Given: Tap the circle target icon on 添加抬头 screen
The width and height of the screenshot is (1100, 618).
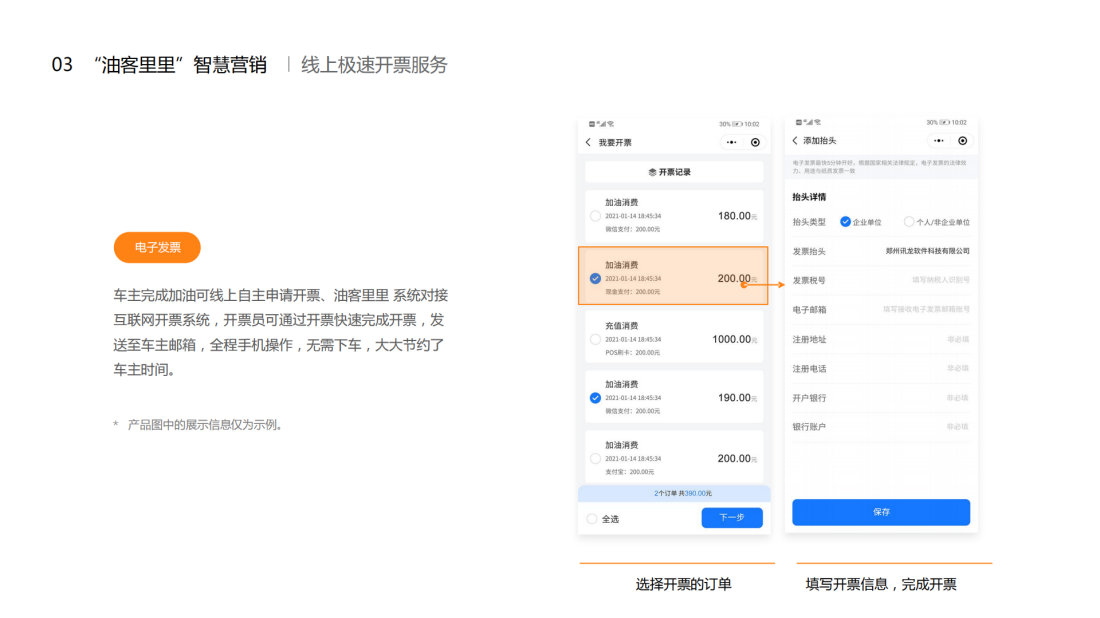Looking at the screenshot, I should (962, 141).
